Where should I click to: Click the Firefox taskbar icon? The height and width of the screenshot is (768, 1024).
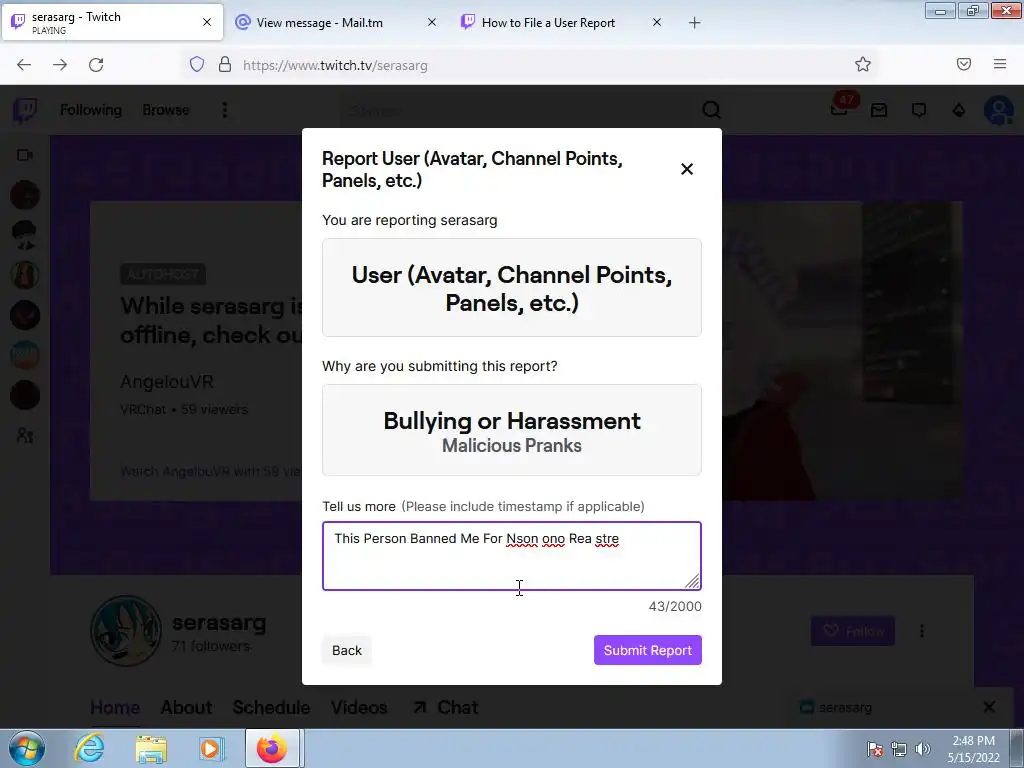pyautogui.click(x=272, y=748)
